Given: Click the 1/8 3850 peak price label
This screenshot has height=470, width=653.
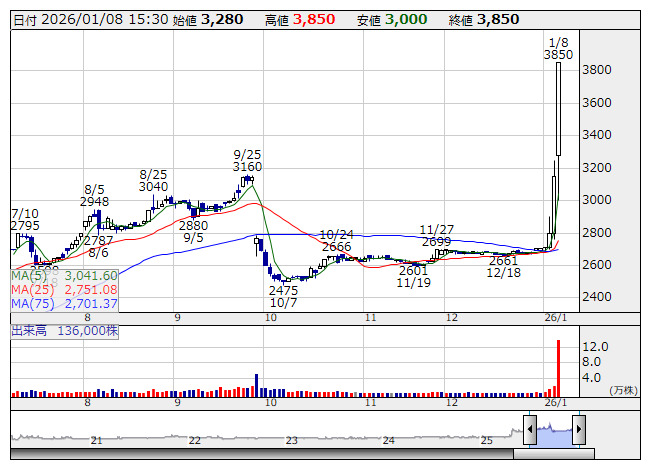Looking at the screenshot, I should pos(558,48).
